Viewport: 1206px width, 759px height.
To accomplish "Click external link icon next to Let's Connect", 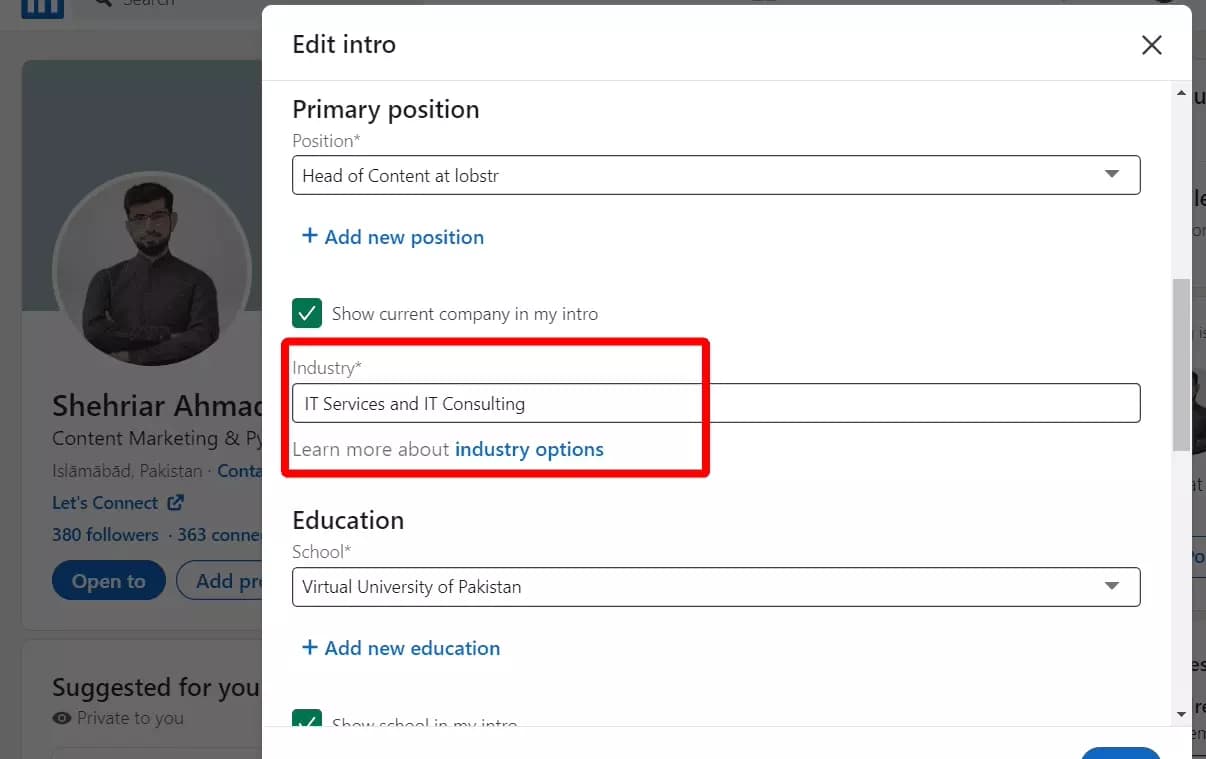I will click(176, 503).
